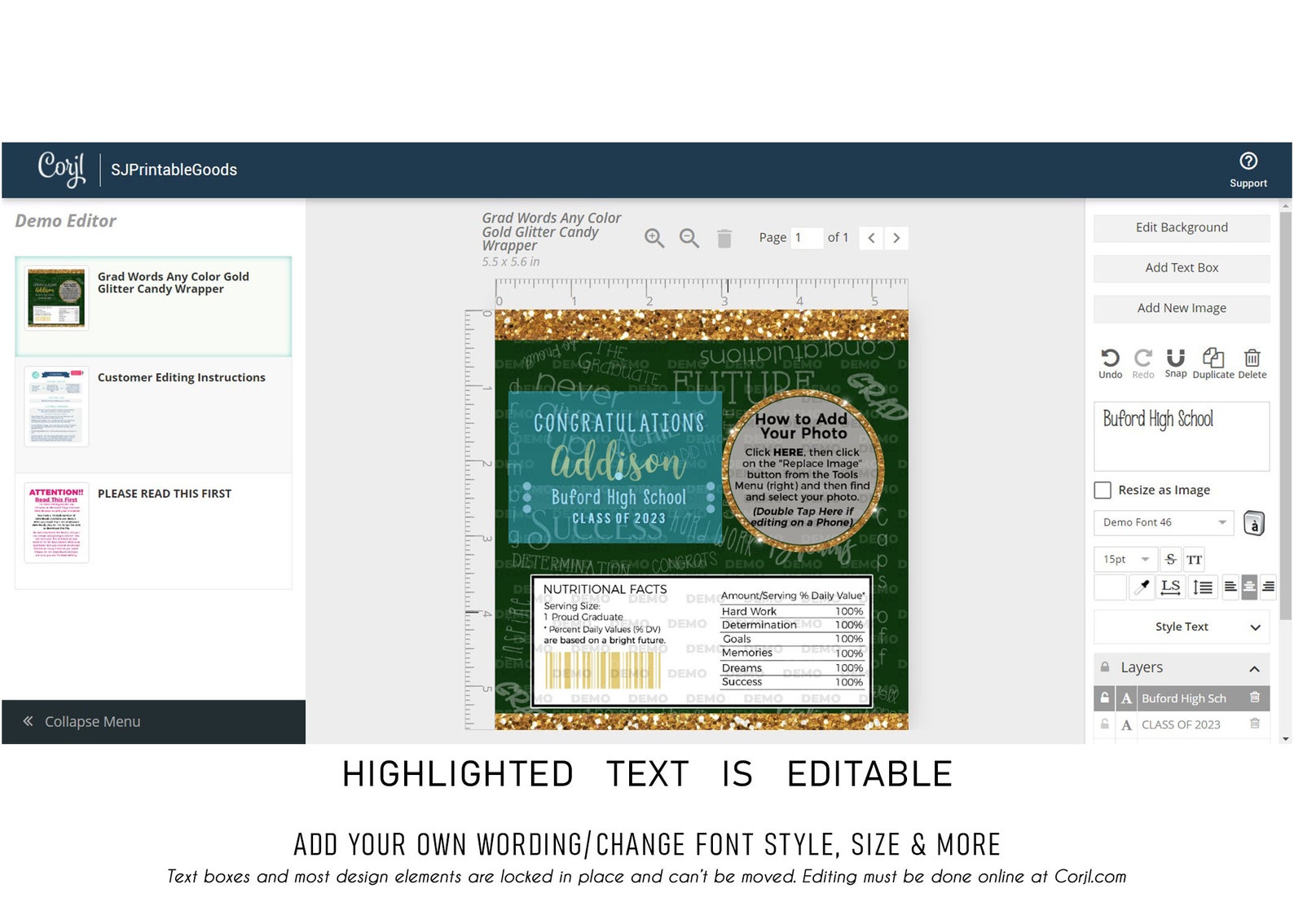1294x924 pixels.
Task: Collapse the Layers panel
Action: (1254, 668)
